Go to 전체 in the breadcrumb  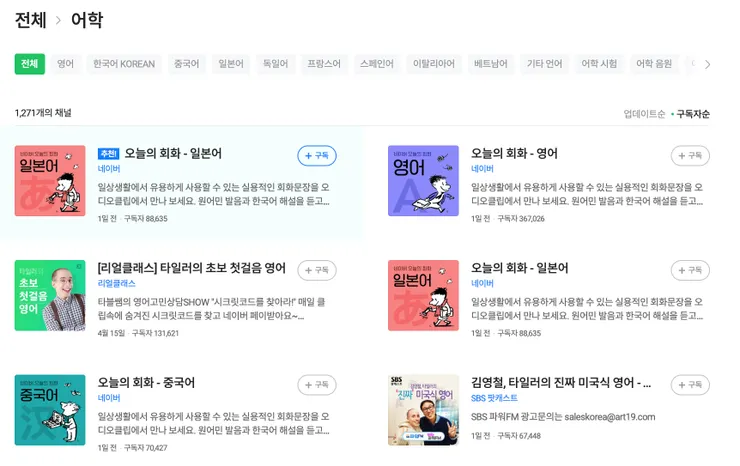(x=31, y=20)
